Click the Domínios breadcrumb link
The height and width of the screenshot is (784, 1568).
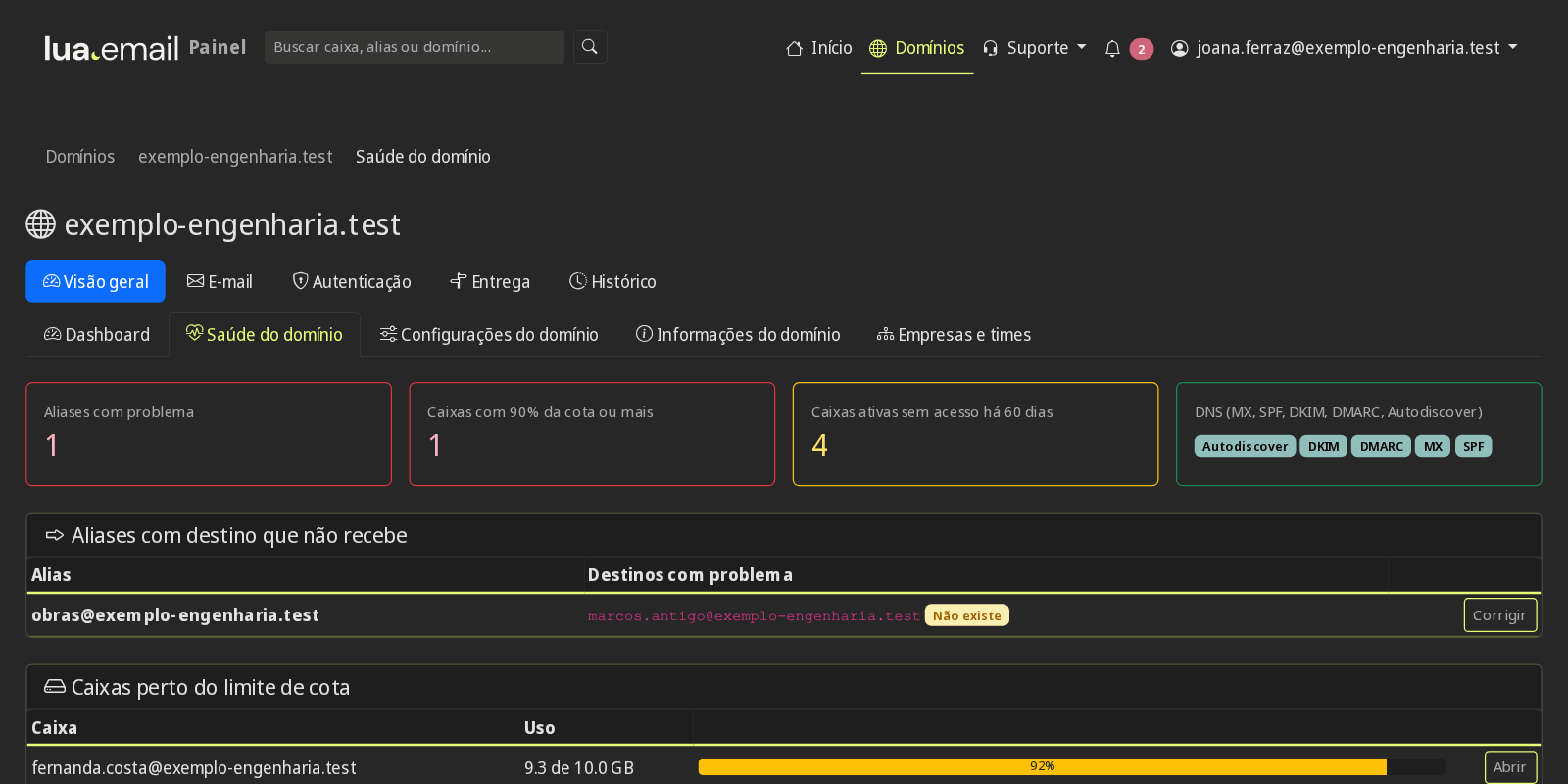[80, 157]
